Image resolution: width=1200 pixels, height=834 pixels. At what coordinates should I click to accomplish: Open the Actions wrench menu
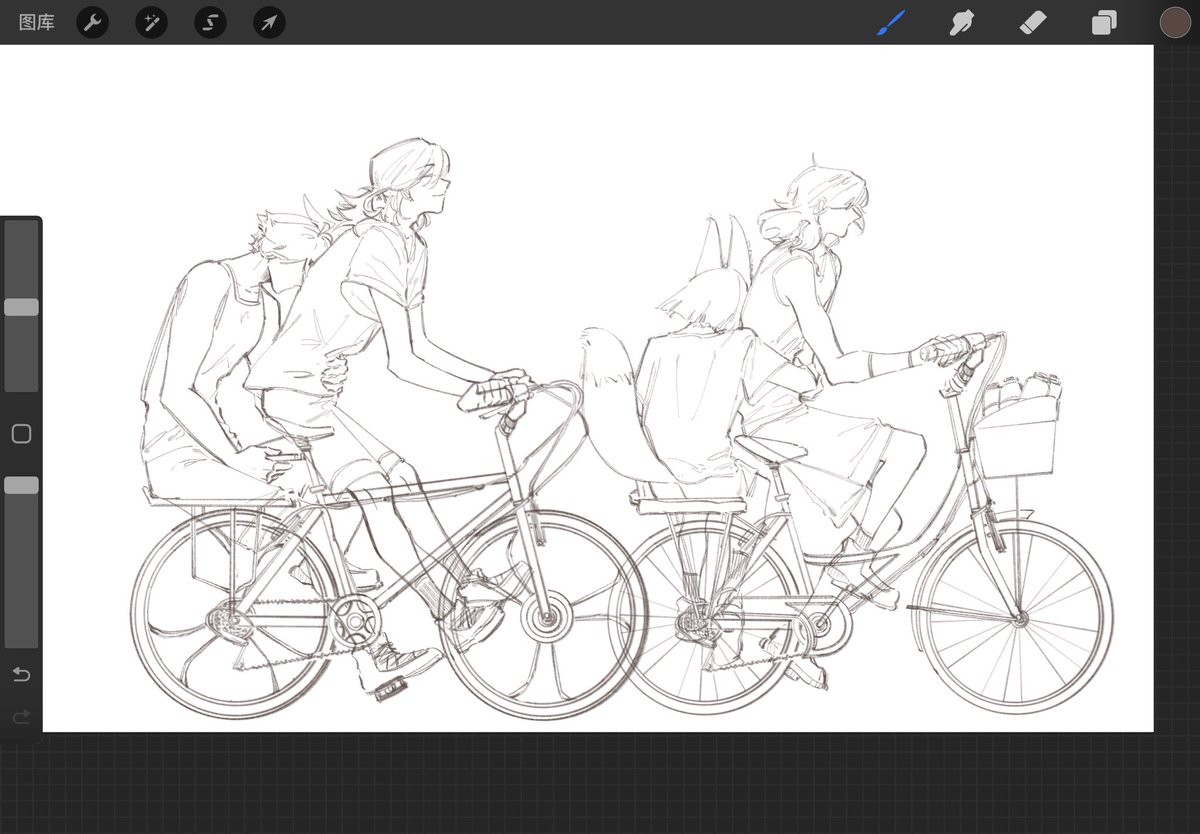92,22
